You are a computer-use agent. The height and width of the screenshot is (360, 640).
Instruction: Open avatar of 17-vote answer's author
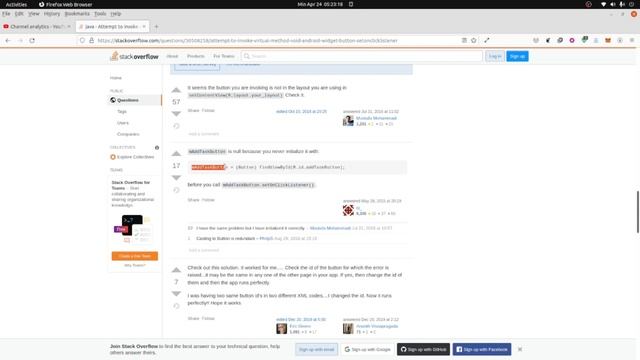tap(348, 210)
